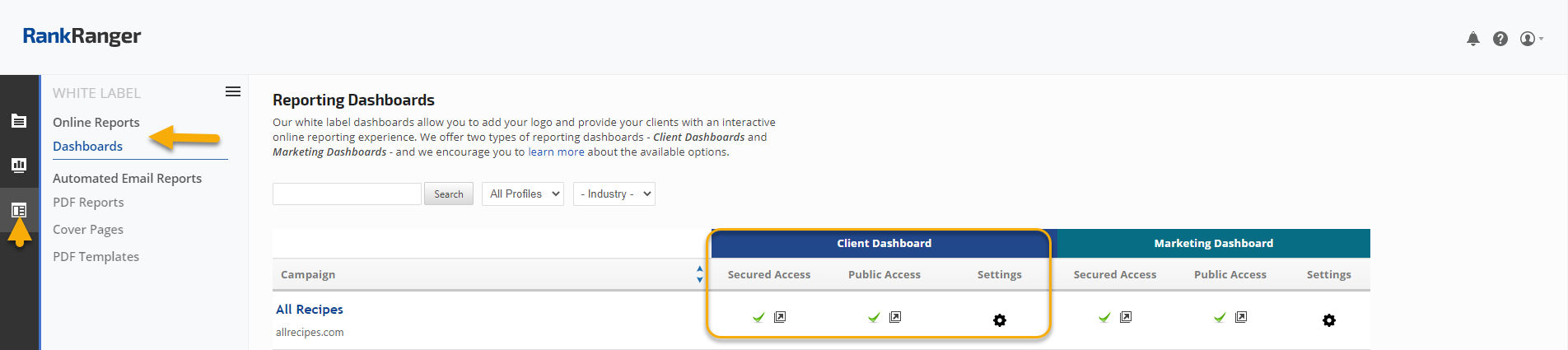
Task: Click the notifications bell icon
Action: pyautogui.click(x=1473, y=39)
